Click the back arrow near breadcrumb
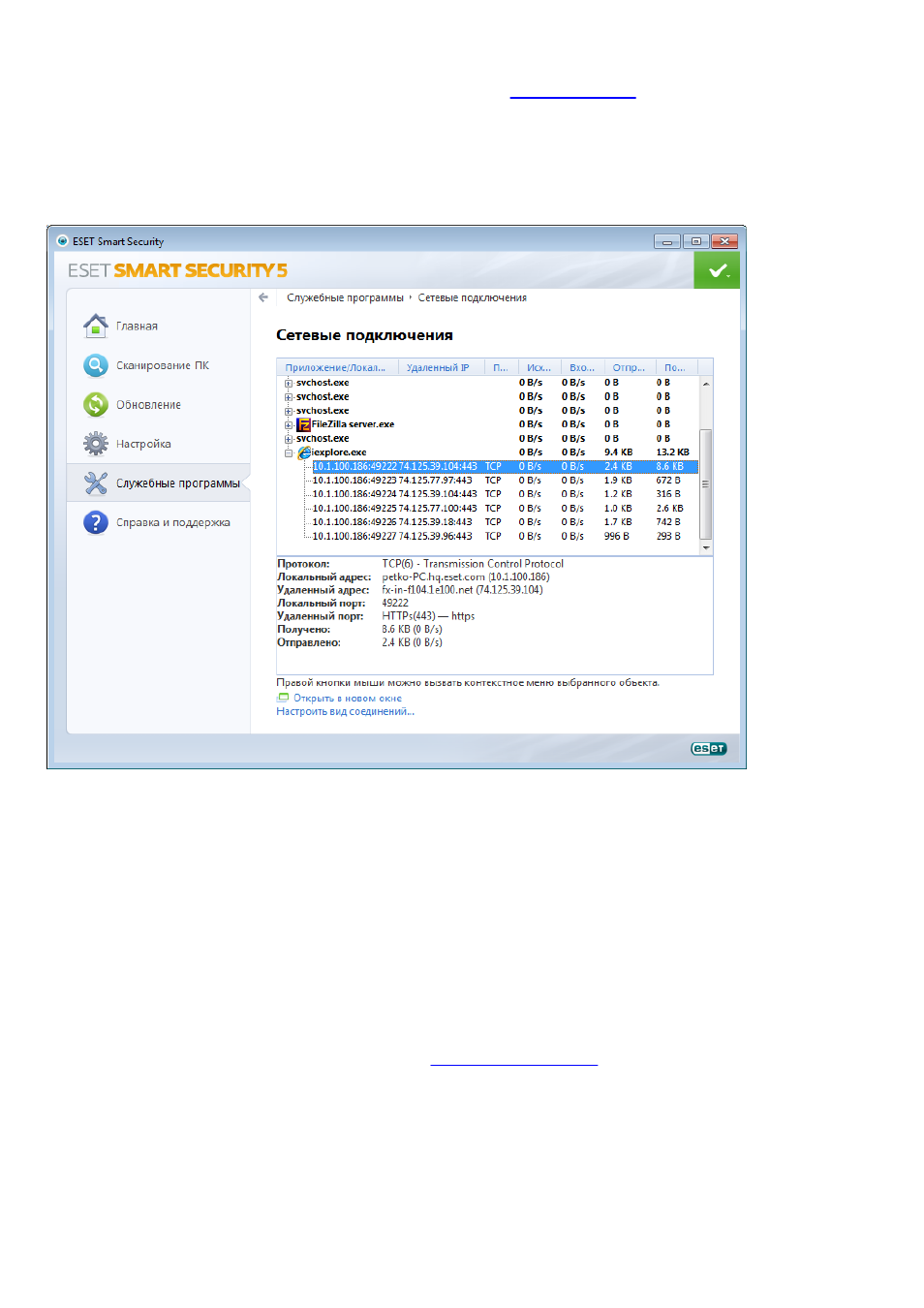This screenshot has width=924, height=1308. tap(263, 297)
